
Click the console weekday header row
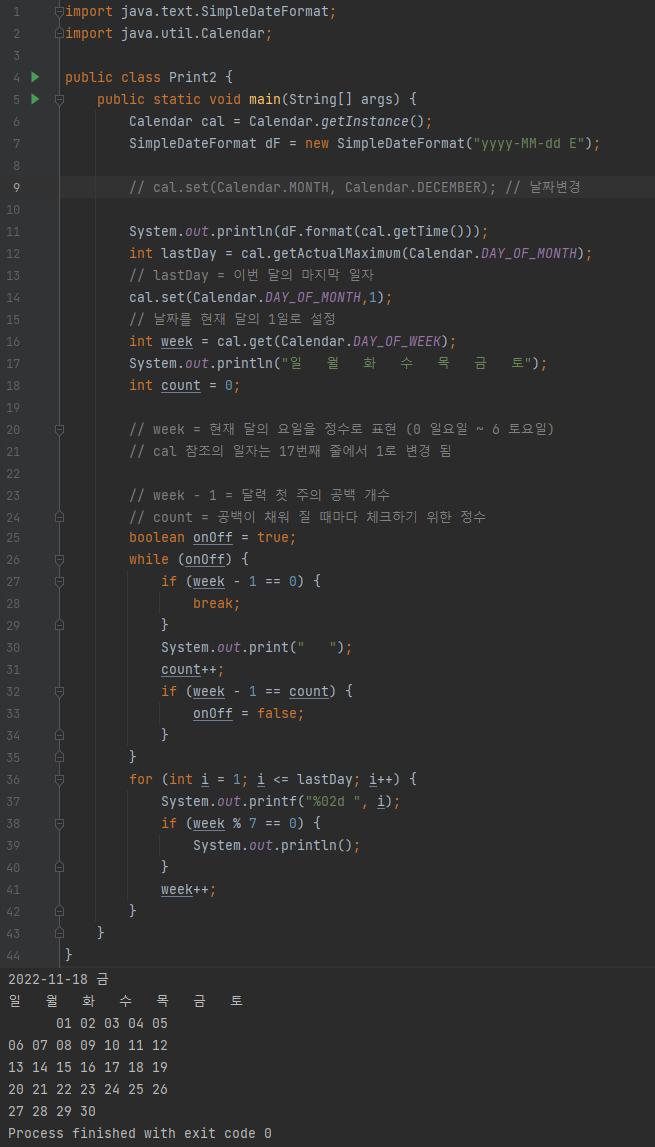tap(126, 1001)
